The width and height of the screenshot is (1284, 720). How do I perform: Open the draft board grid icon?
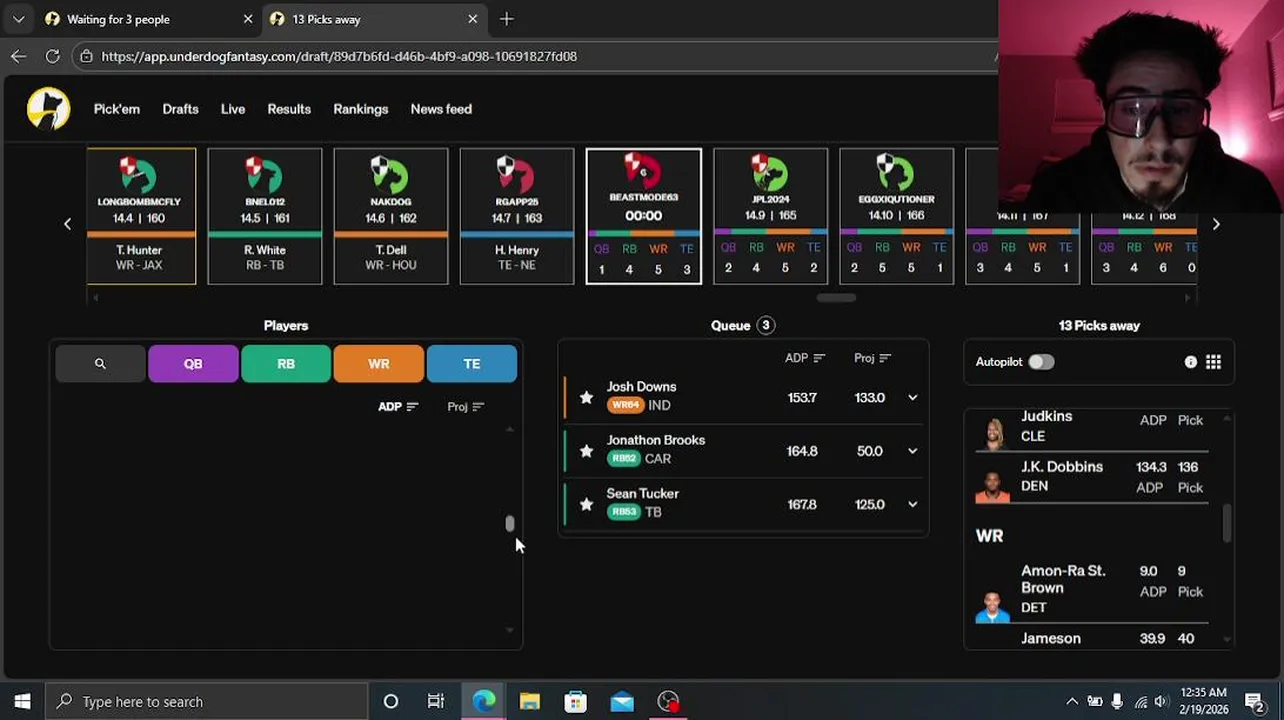1213,362
